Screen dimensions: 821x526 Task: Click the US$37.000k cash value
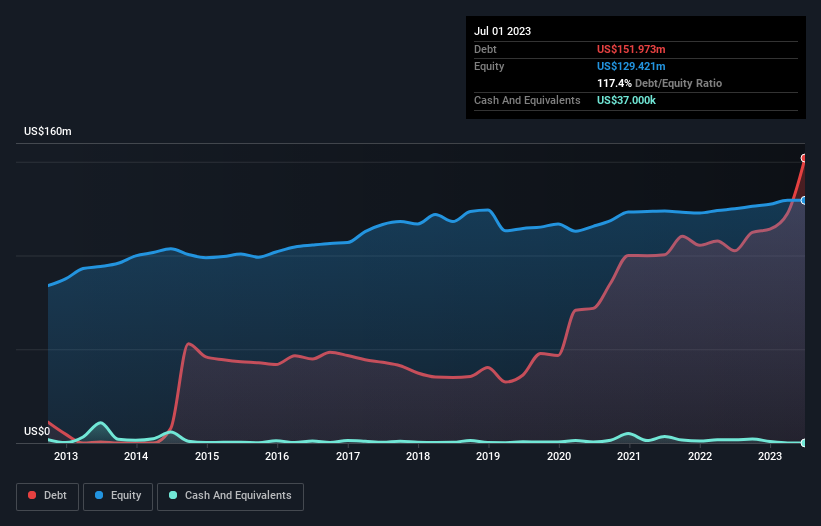coord(626,100)
